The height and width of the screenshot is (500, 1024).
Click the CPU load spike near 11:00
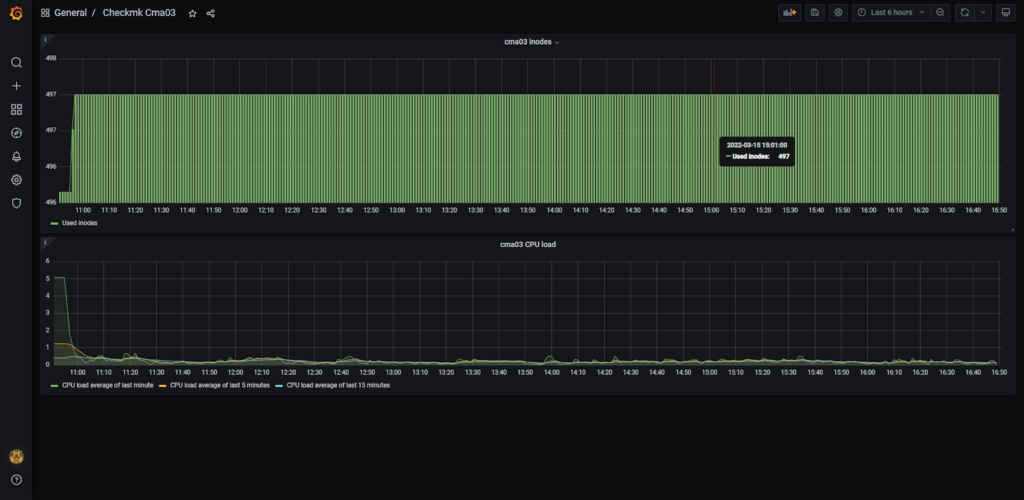tap(59, 278)
